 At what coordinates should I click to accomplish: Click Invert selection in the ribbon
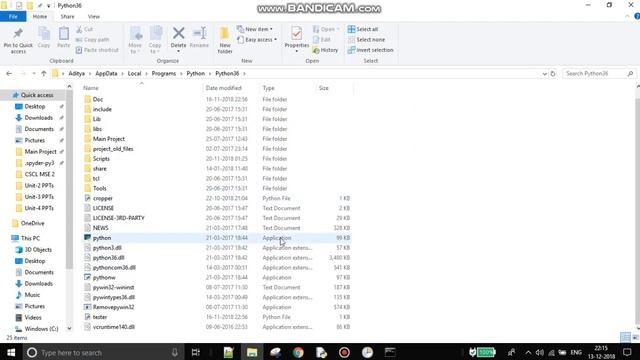pyautogui.click(x=370, y=50)
